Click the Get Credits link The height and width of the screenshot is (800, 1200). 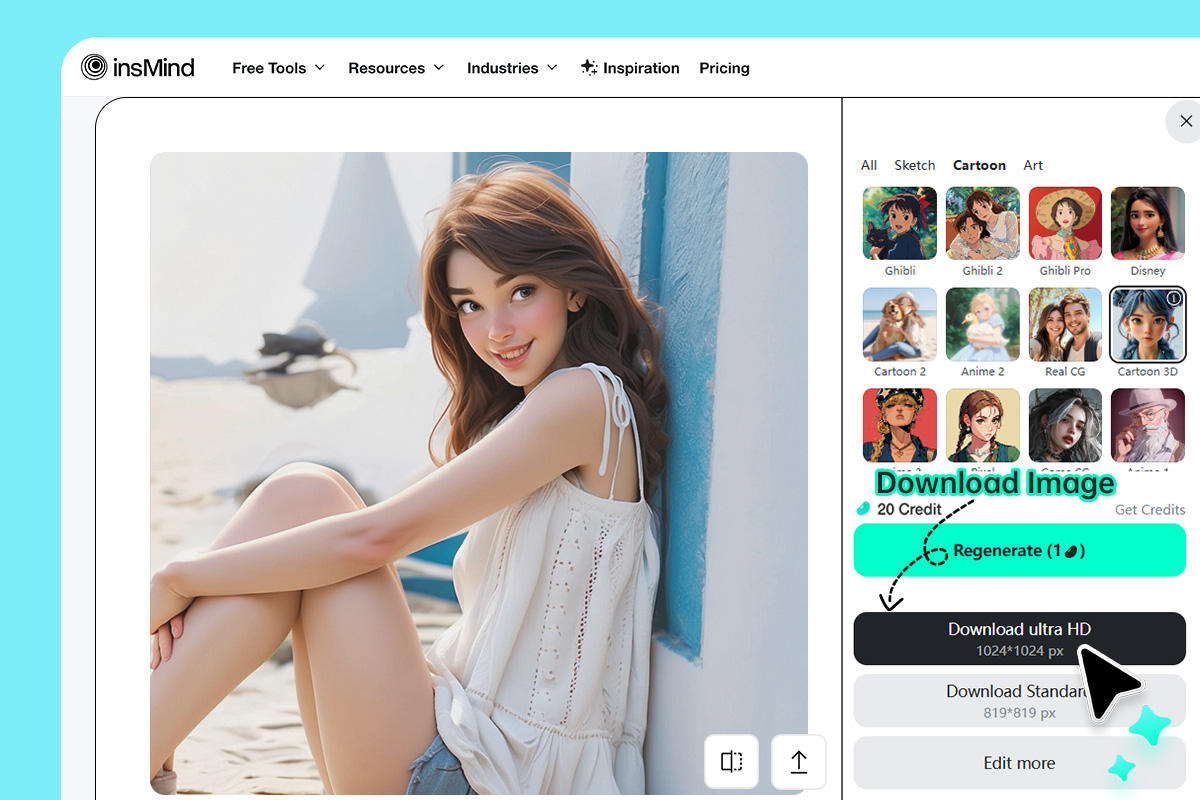pos(1150,509)
